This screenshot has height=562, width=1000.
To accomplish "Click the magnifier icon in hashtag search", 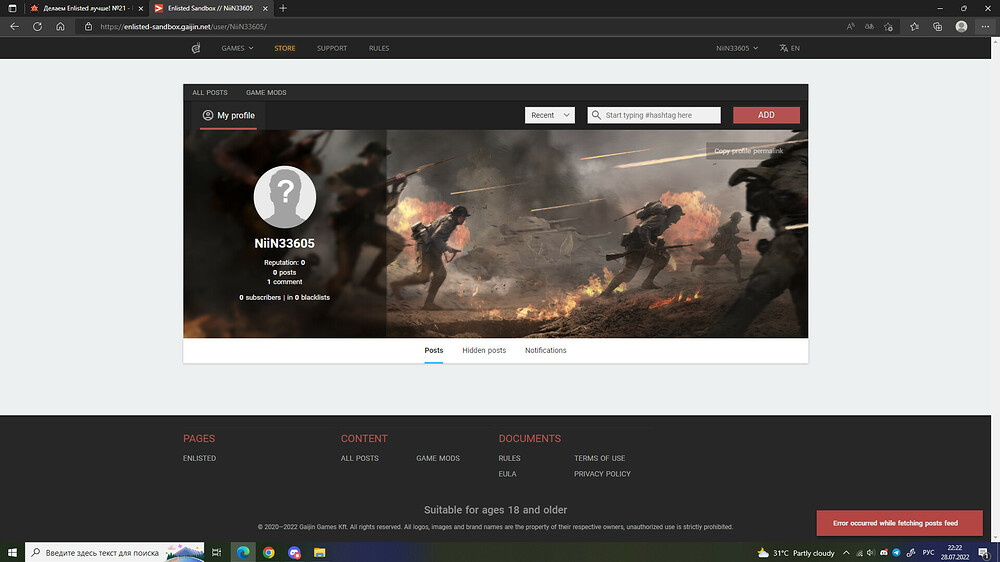I will (x=596, y=115).
